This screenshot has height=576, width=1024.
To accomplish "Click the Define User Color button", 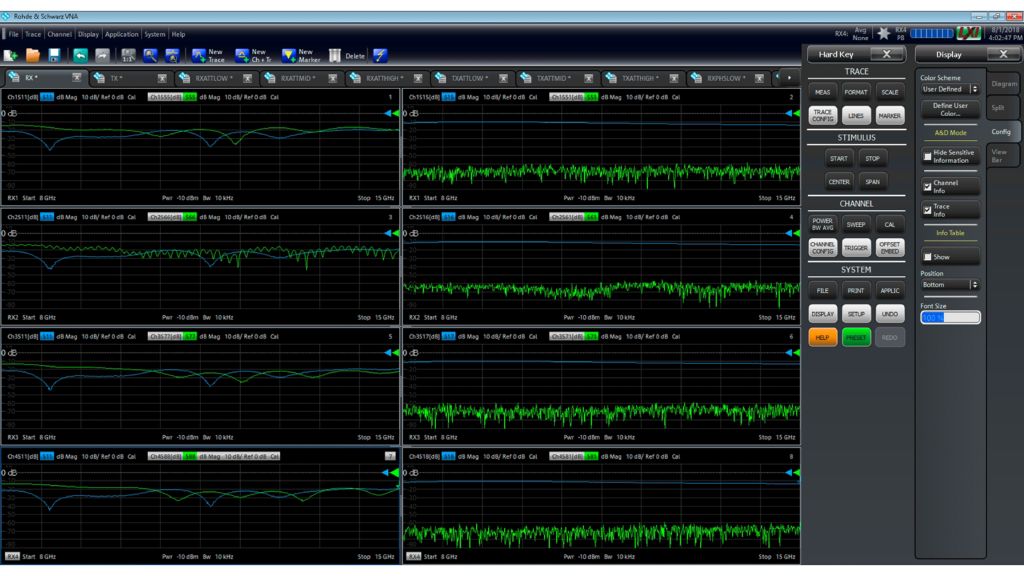I will tap(949, 109).
